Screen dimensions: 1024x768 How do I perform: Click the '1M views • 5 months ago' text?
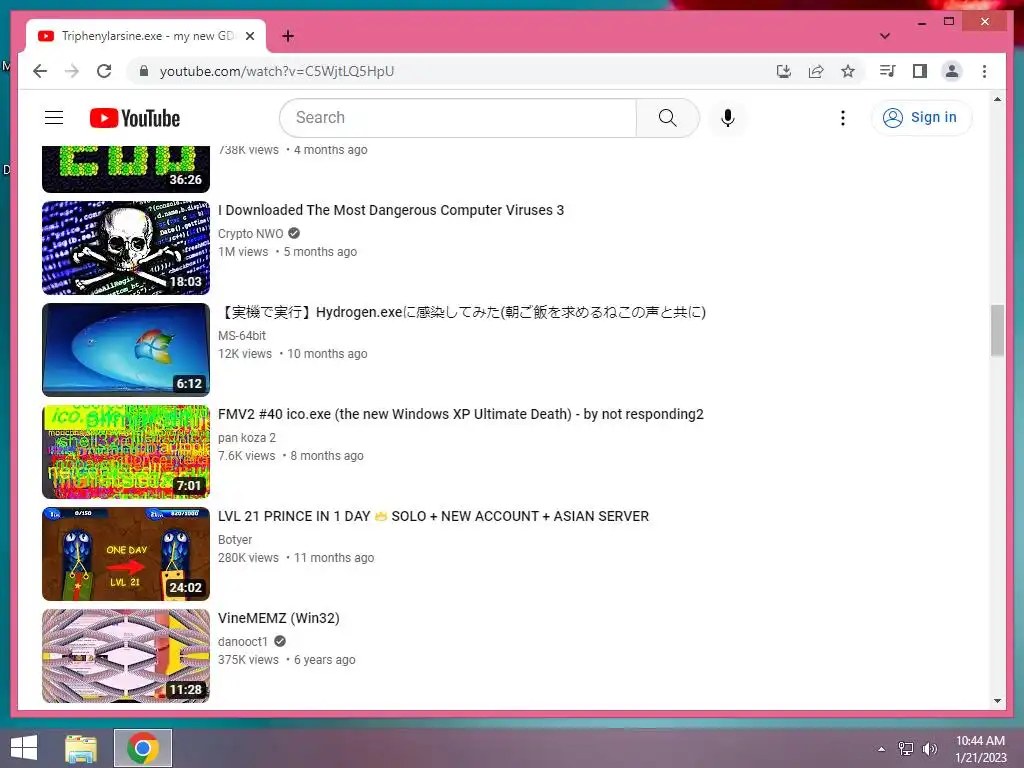click(x=287, y=252)
